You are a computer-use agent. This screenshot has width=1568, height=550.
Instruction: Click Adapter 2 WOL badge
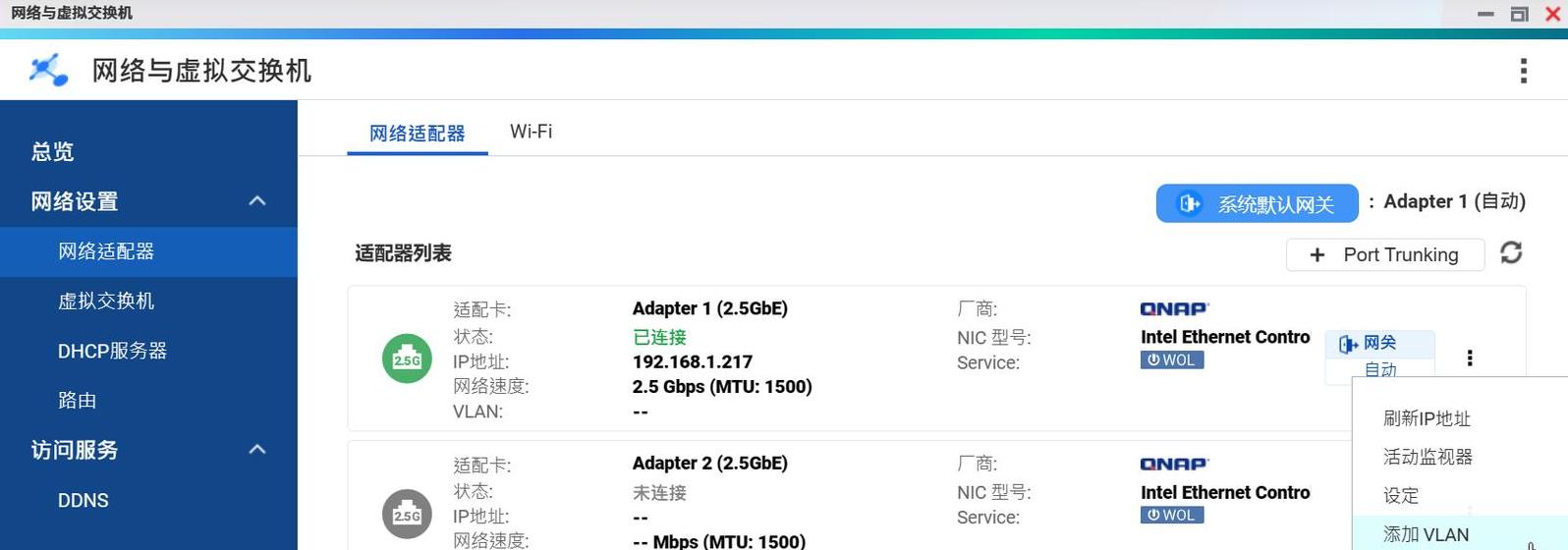click(x=1171, y=516)
